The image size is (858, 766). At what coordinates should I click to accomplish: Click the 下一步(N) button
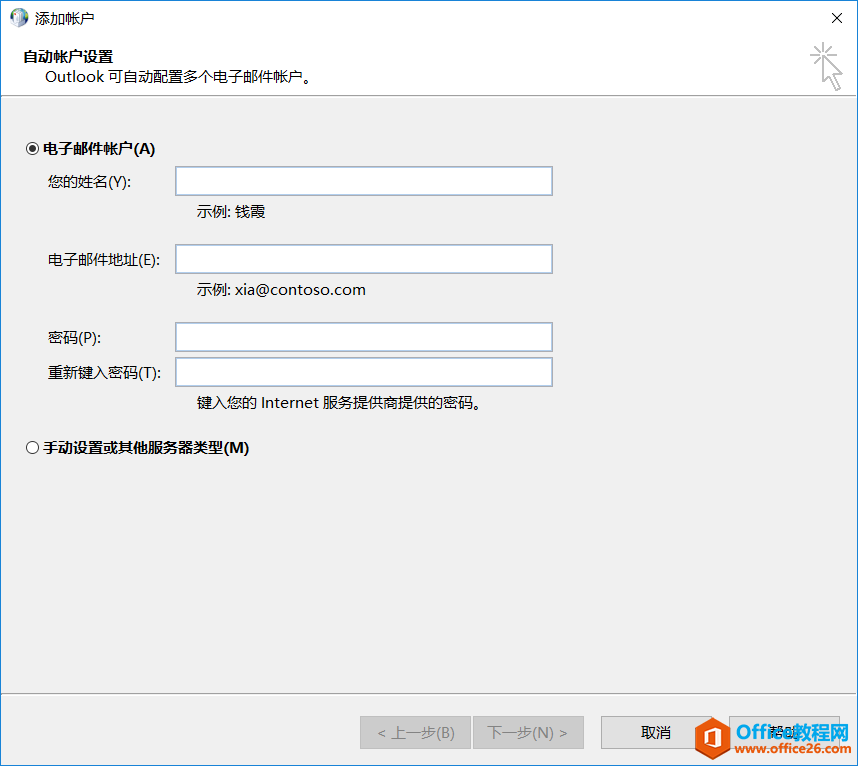click(x=528, y=732)
